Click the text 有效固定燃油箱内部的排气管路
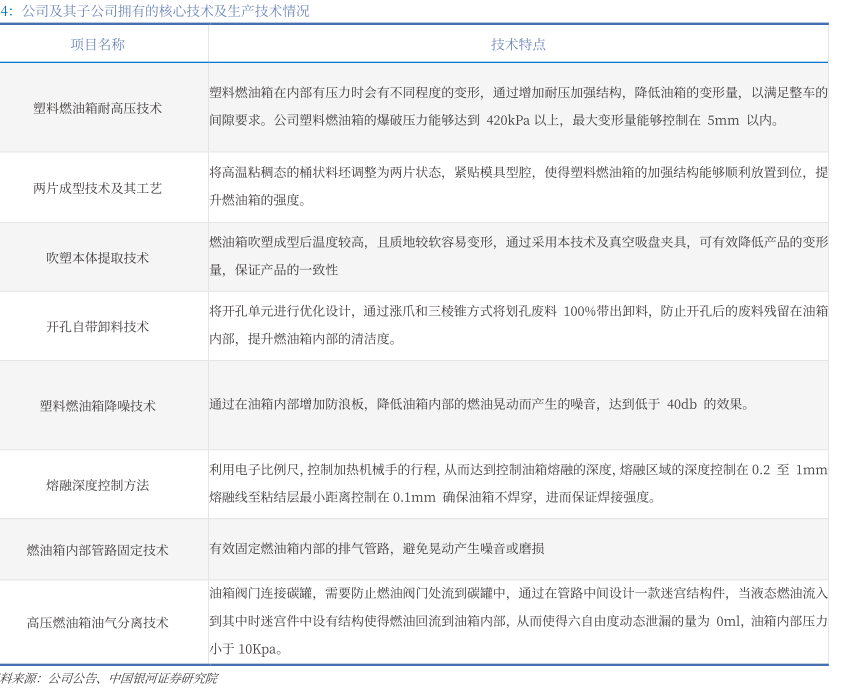The image size is (842, 691). coord(377,549)
